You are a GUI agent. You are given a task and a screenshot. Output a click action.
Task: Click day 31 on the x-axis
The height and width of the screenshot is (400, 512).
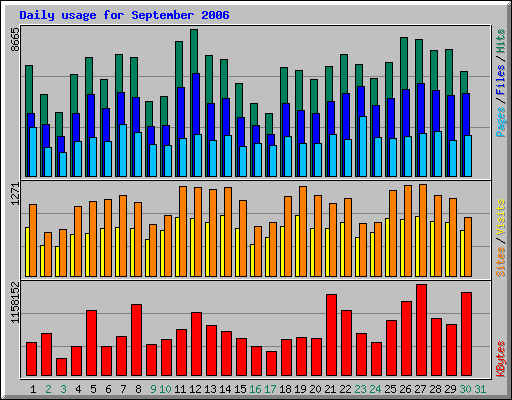point(480,389)
